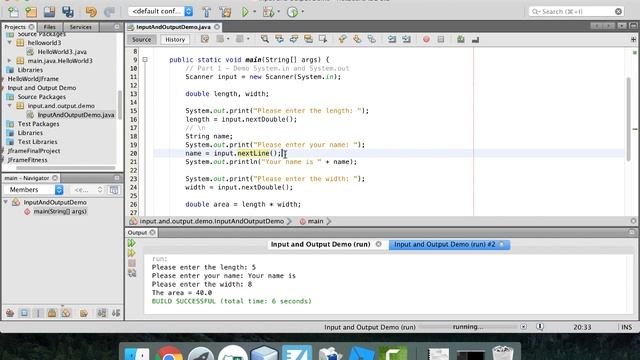The width and height of the screenshot is (640, 360).
Task: Collapse the input.and.output.demo package node
Action: tap(10, 106)
